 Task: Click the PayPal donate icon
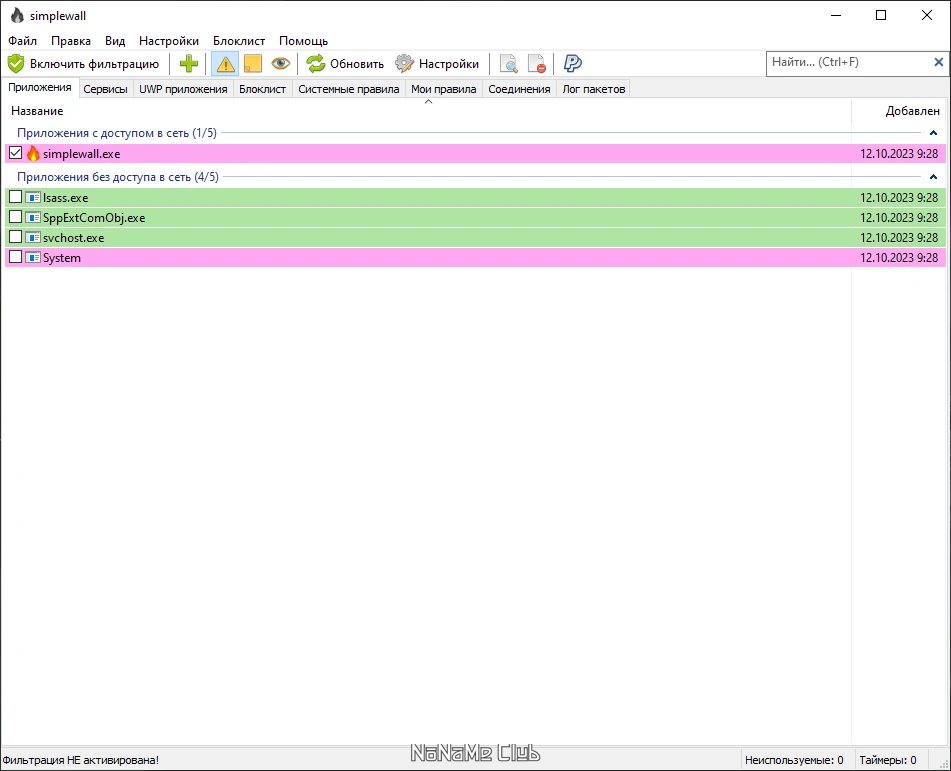(573, 63)
